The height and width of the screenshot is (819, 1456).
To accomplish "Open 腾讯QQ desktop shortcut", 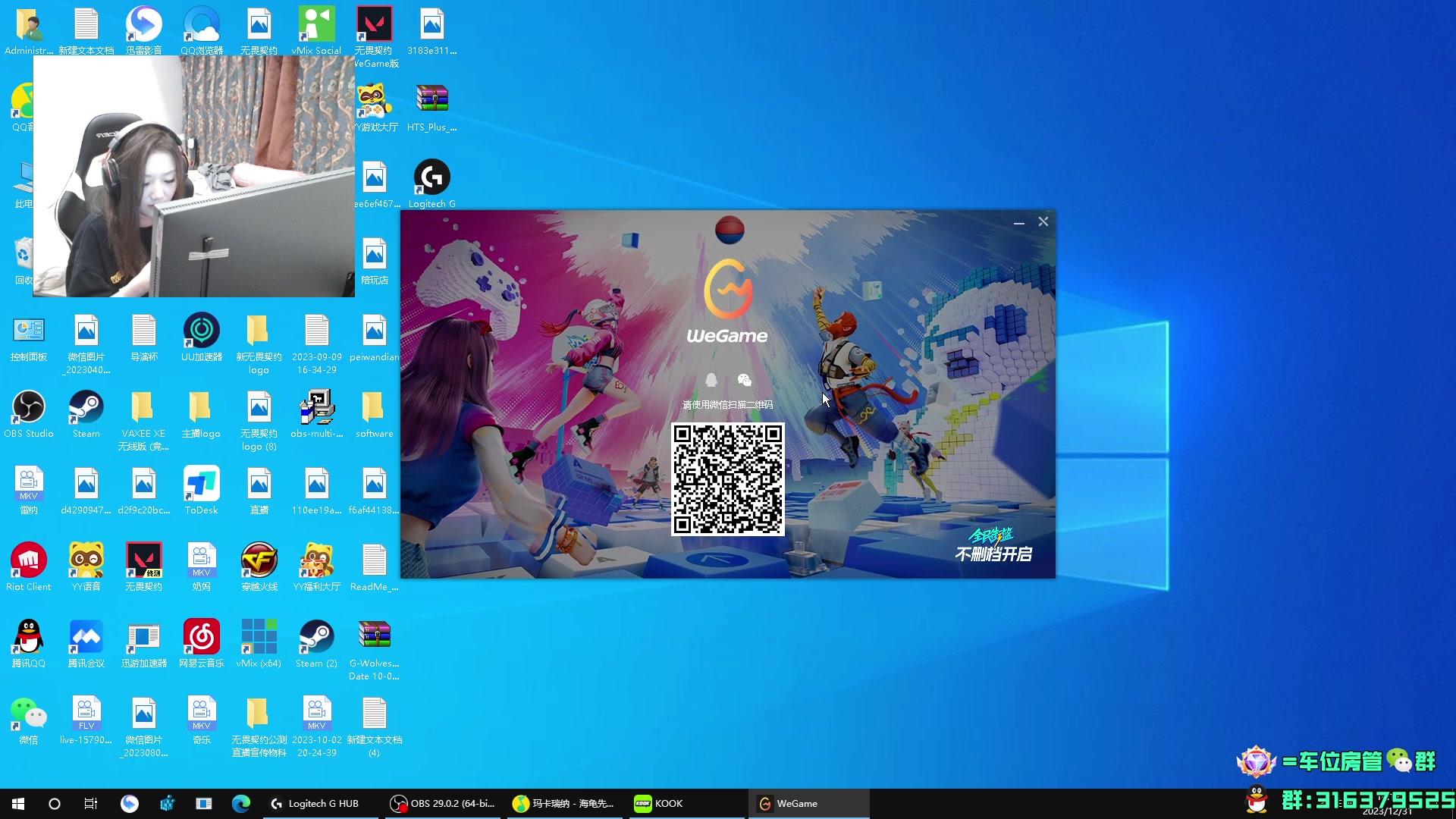I will tap(29, 644).
